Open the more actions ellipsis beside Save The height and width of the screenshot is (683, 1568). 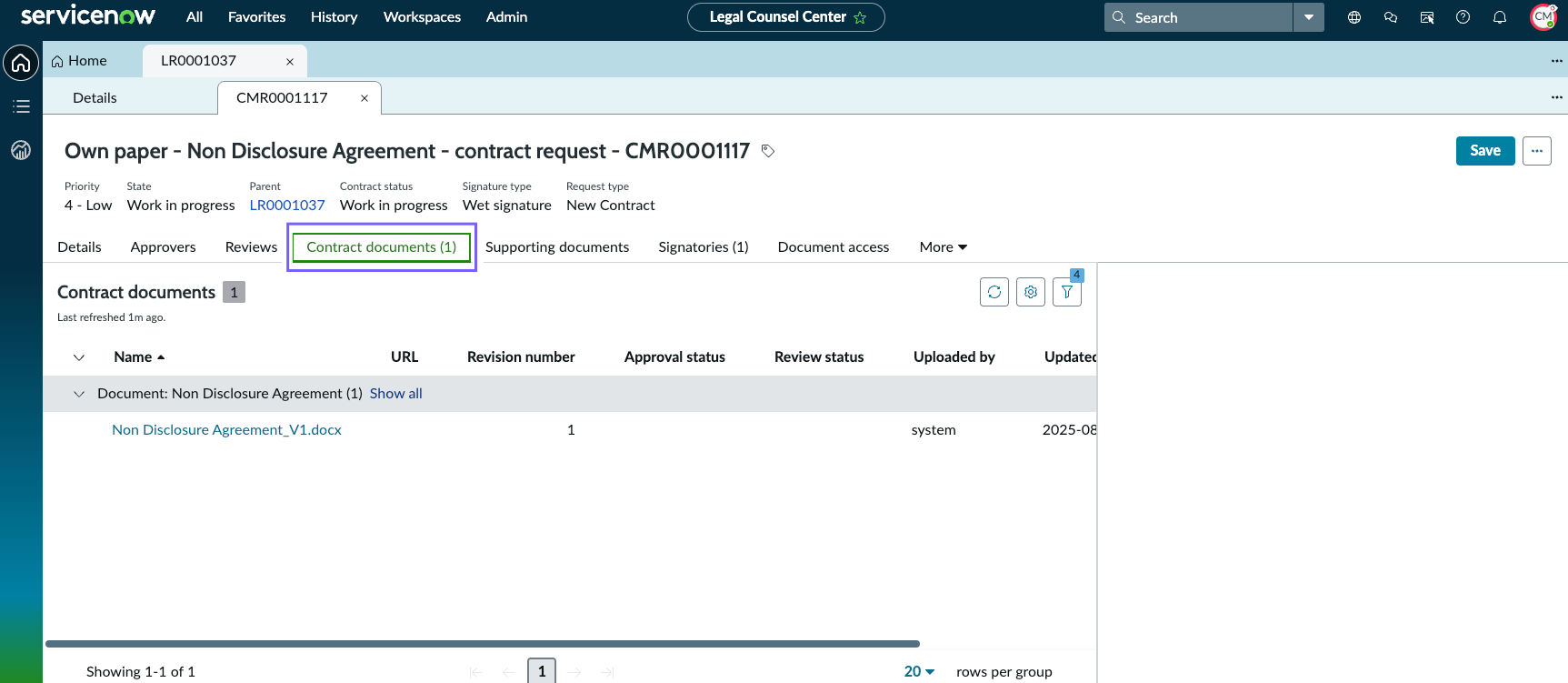[1537, 151]
